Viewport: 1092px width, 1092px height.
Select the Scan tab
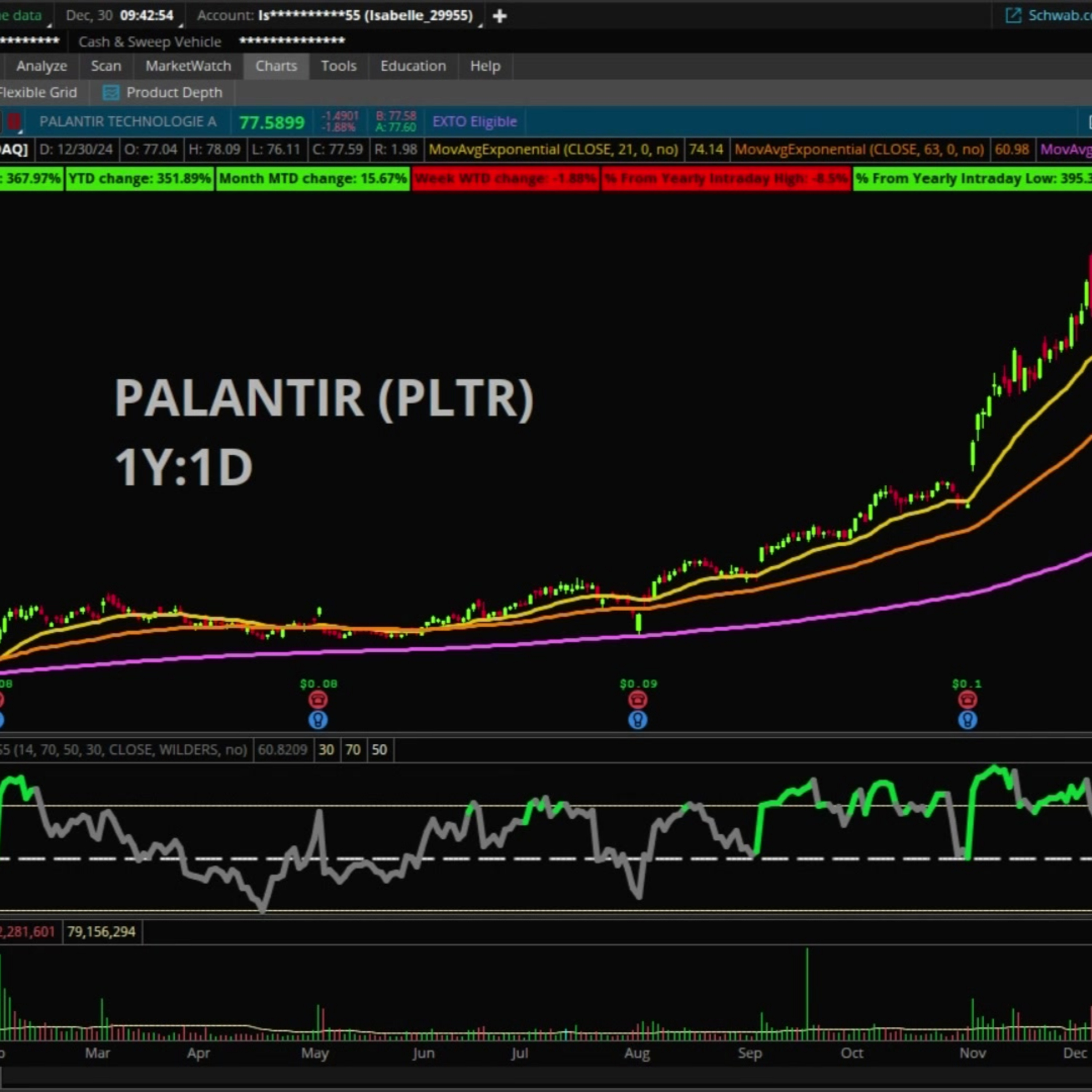coord(106,66)
